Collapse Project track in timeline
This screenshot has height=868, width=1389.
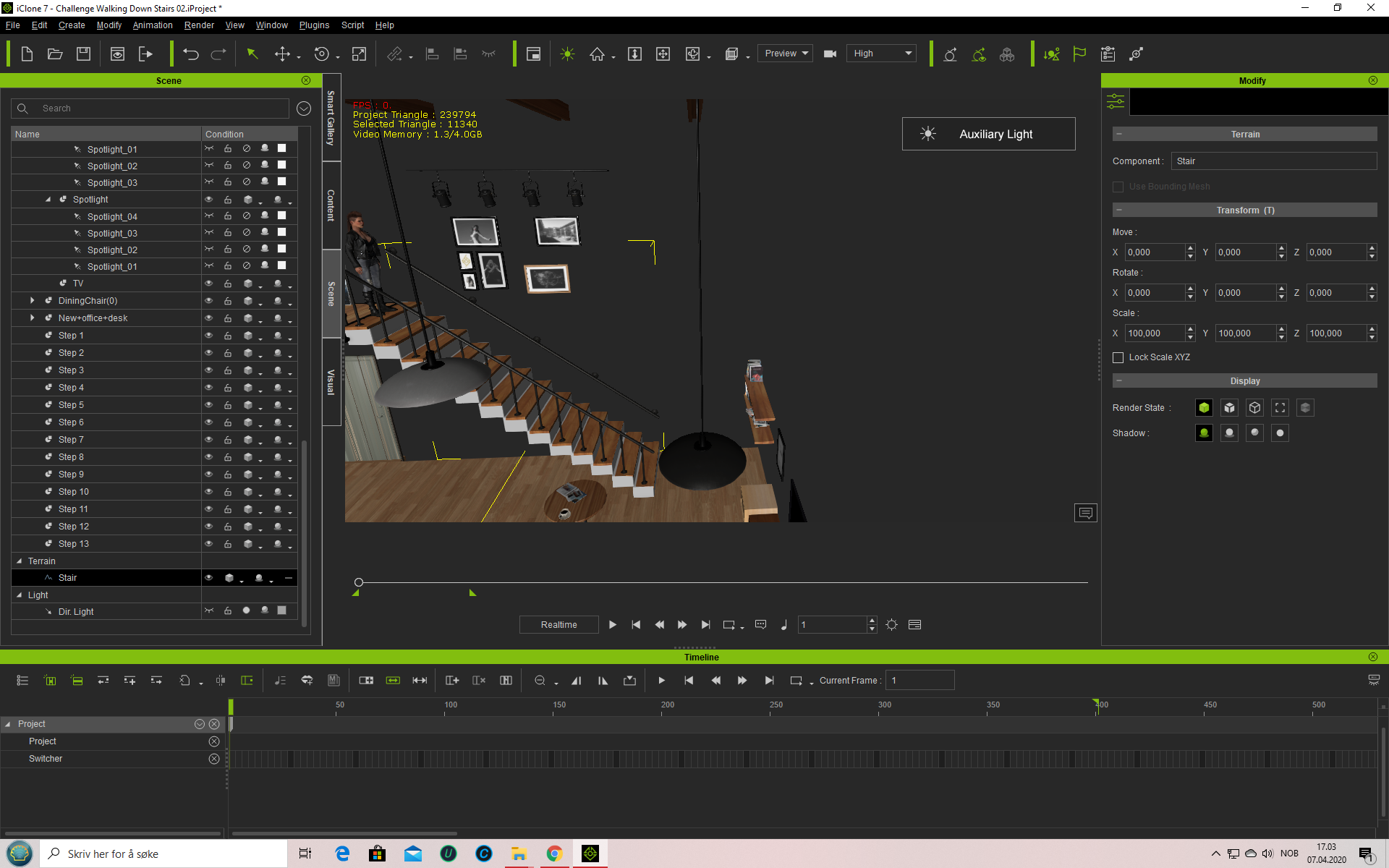coord(8,724)
